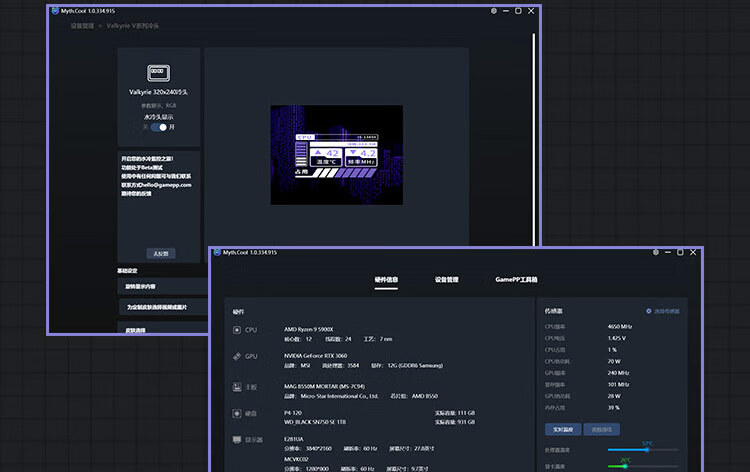Click the monitor icon beside E2B1UA
Image resolution: width=750 pixels, height=472 pixels.
(x=237, y=439)
